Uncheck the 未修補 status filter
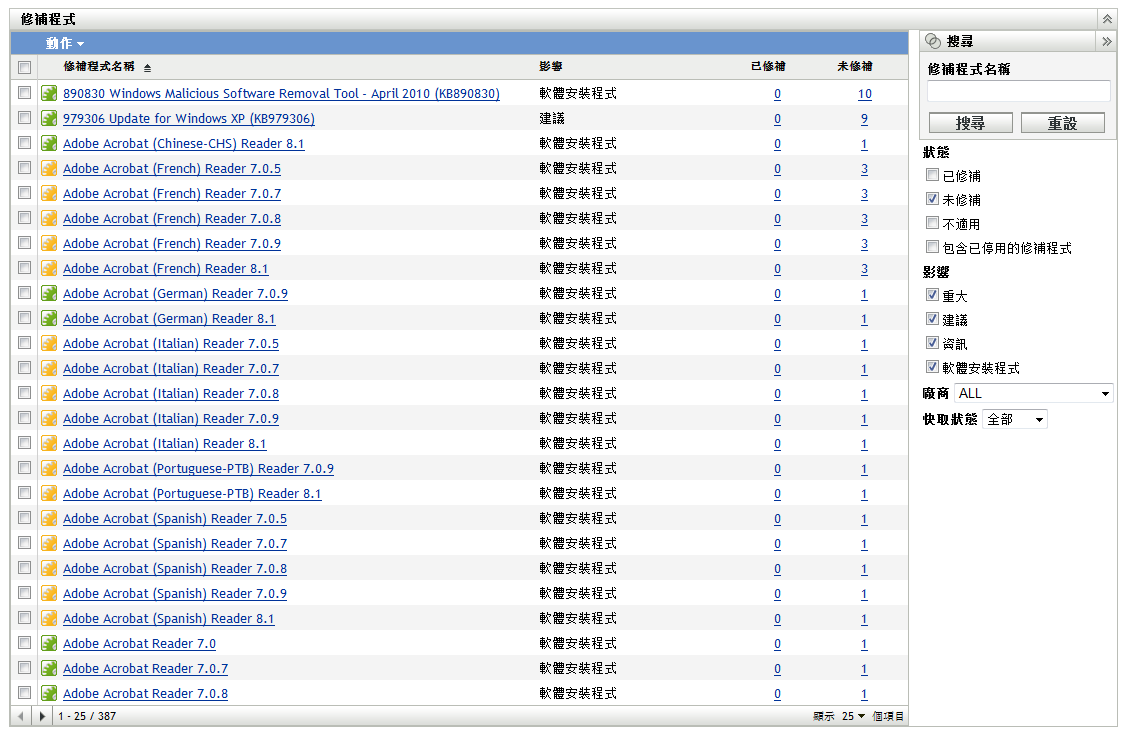 tap(932, 199)
